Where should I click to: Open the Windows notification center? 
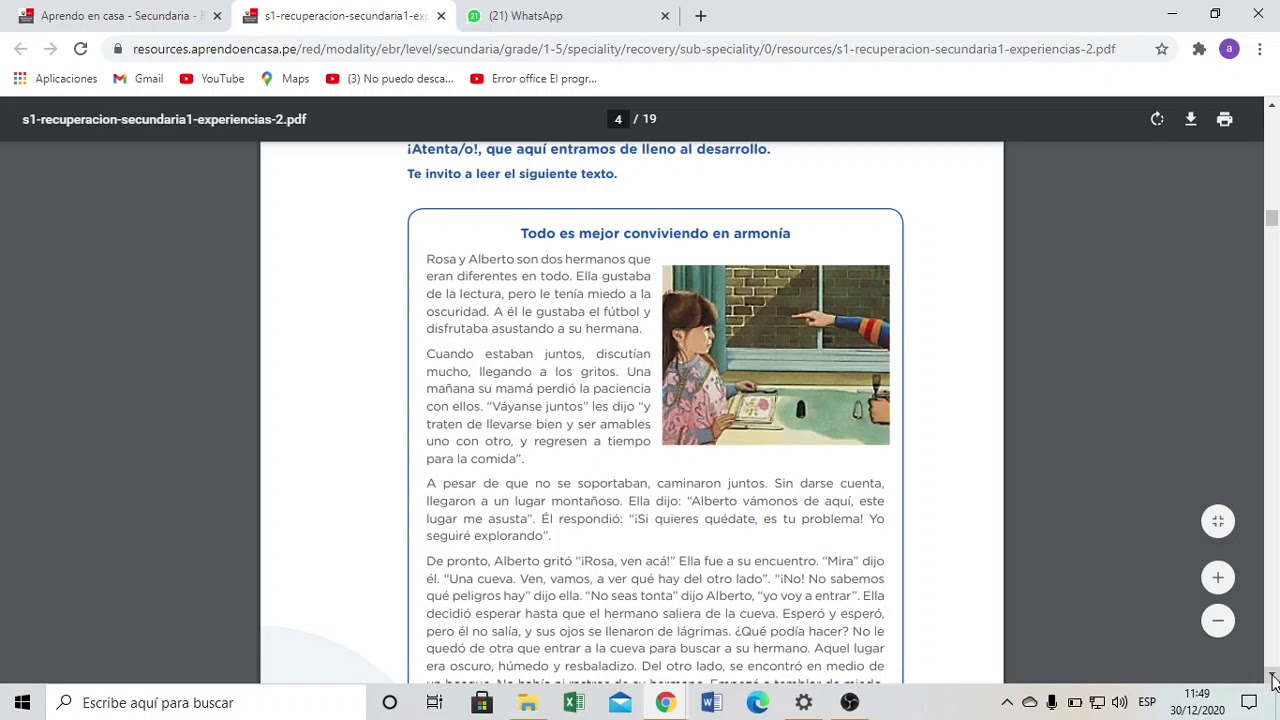1249,703
